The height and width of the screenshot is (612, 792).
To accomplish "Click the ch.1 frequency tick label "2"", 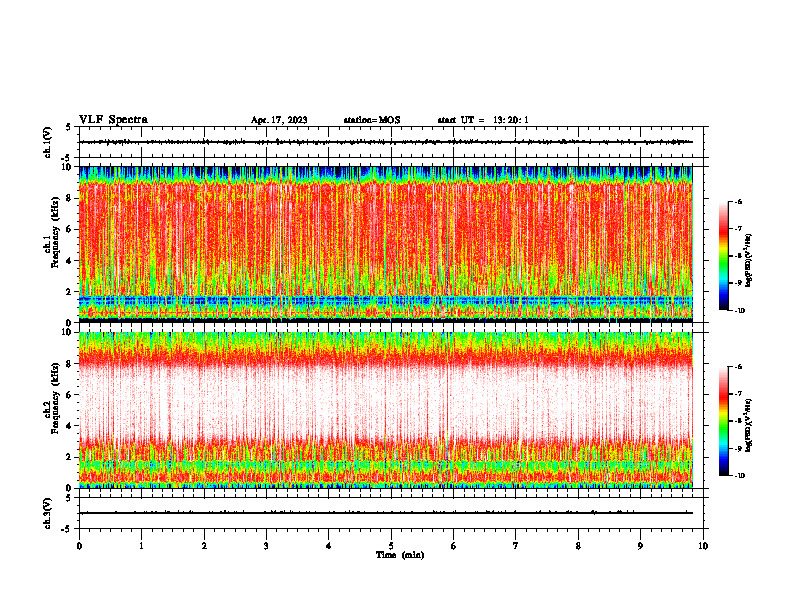I will pyautogui.click(x=70, y=291).
